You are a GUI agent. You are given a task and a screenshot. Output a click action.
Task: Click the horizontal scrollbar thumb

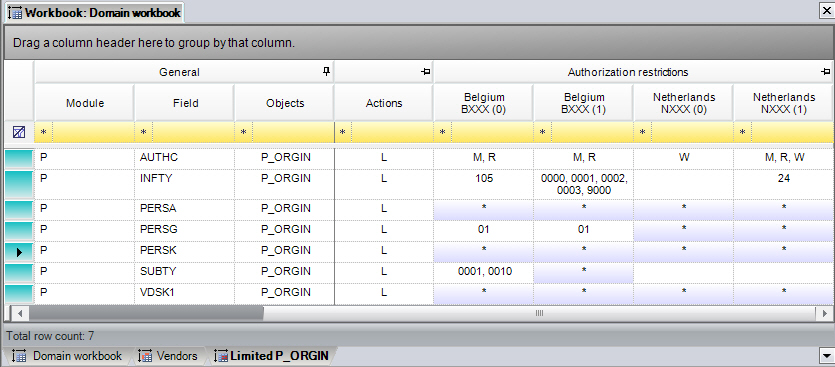[x=146, y=313]
